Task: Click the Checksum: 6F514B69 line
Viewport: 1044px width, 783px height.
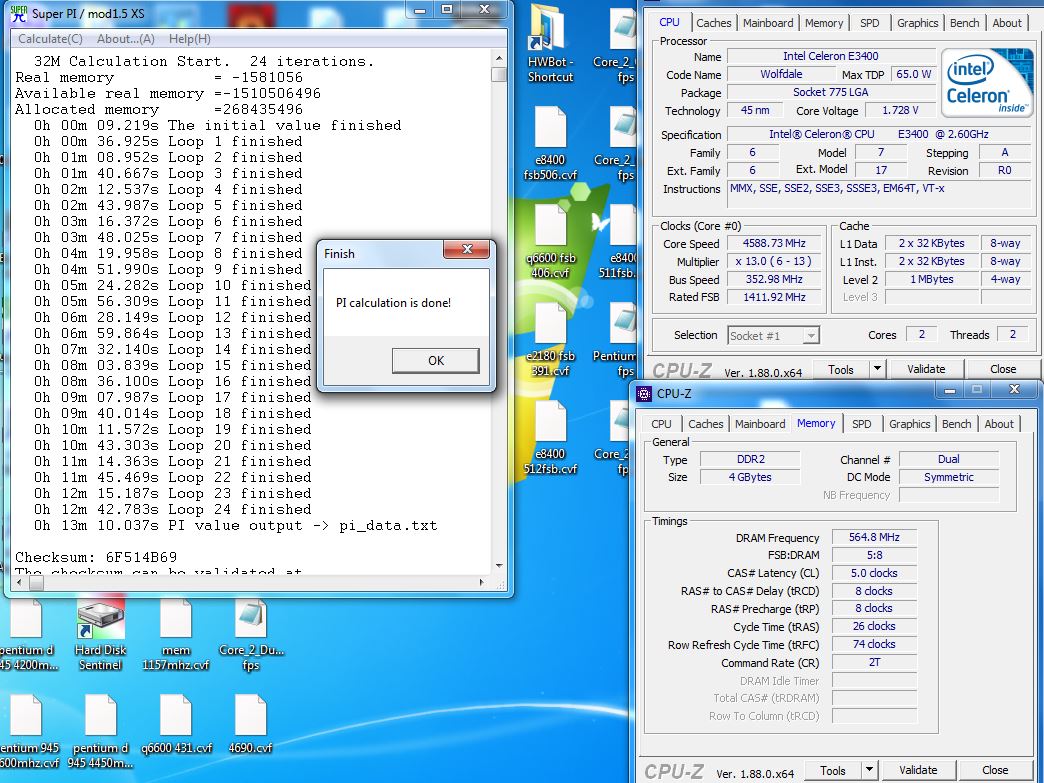Action: click(96, 557)
